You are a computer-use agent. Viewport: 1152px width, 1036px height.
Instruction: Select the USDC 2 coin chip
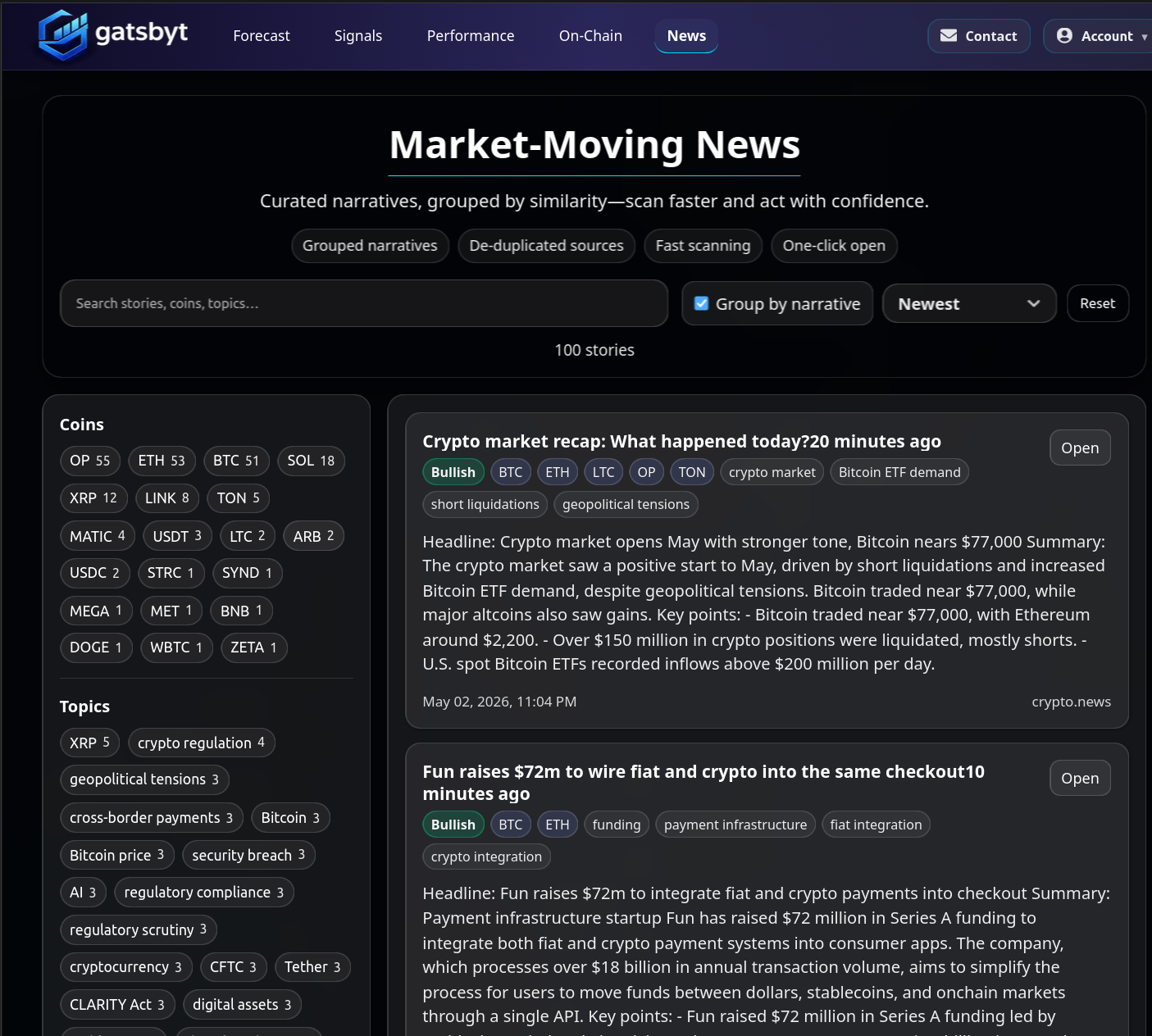click(95, 573)
